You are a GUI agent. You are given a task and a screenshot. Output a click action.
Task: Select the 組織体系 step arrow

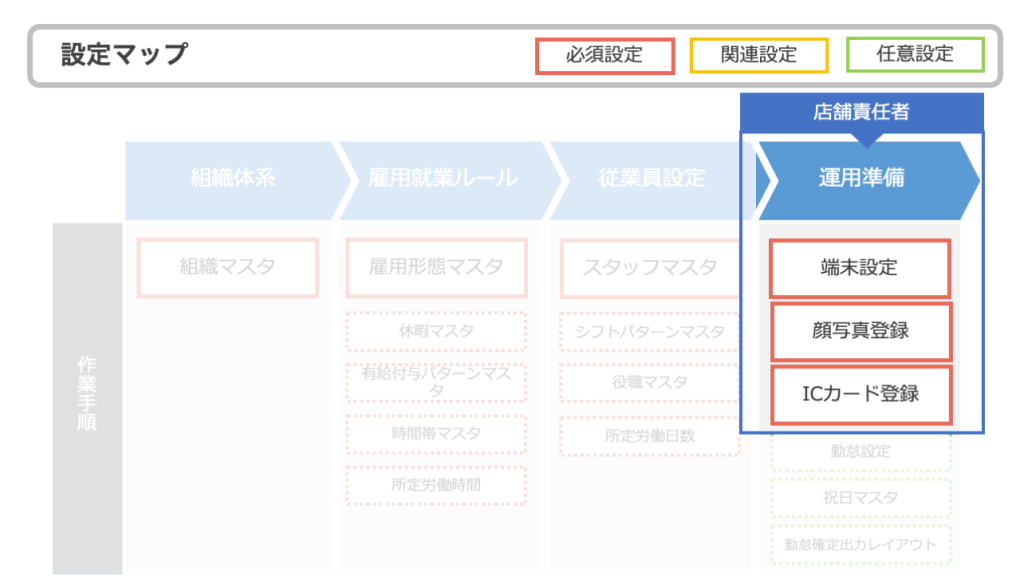pos(232,179)
